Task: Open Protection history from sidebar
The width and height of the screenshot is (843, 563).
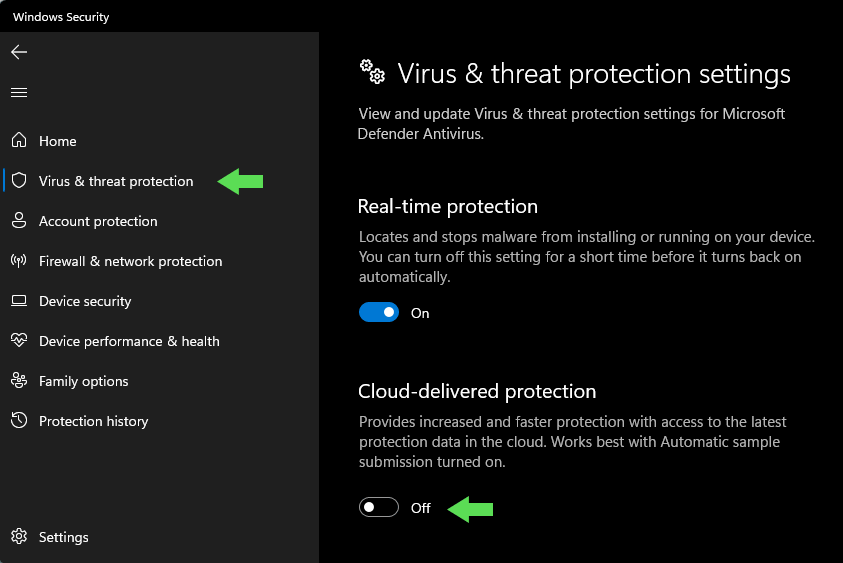Action: [94, 421]
